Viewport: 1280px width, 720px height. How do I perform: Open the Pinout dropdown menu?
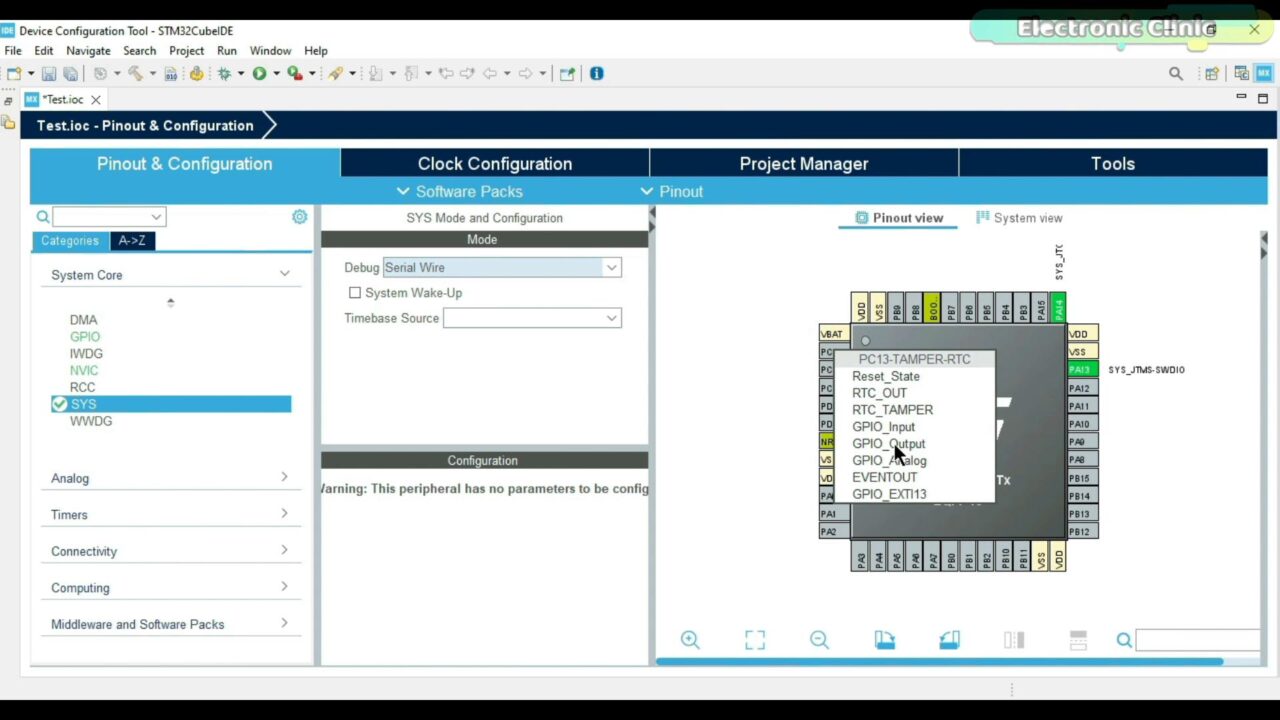pyautogui.click(x=671, y=191)
